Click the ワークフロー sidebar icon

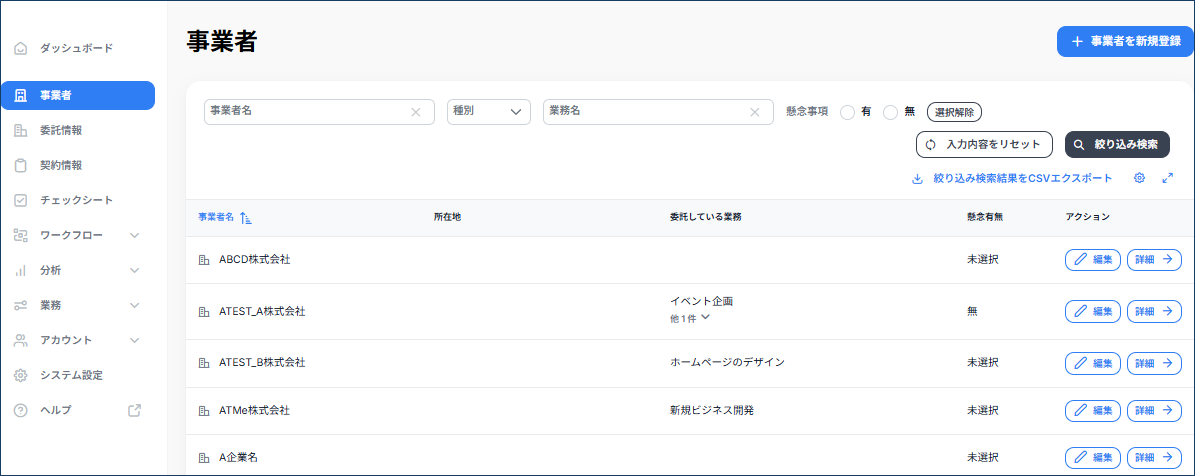[x=21, y=235]
